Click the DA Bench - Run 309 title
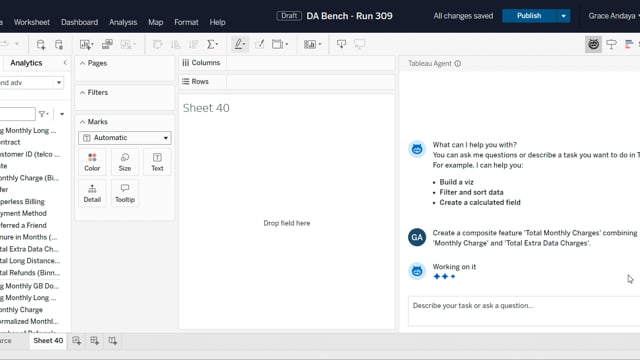The image size is (640, 360). pos(349,16)
